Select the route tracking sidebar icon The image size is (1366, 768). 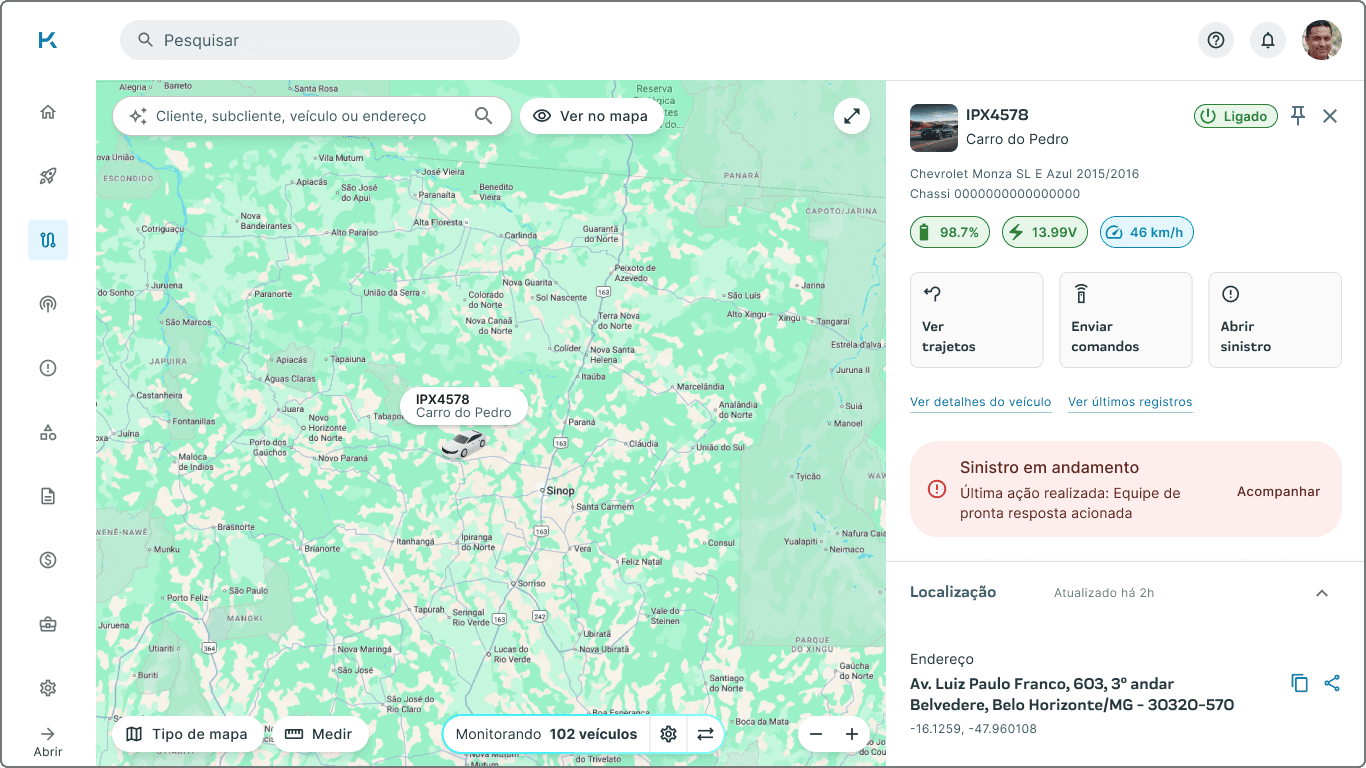point(48,240)
